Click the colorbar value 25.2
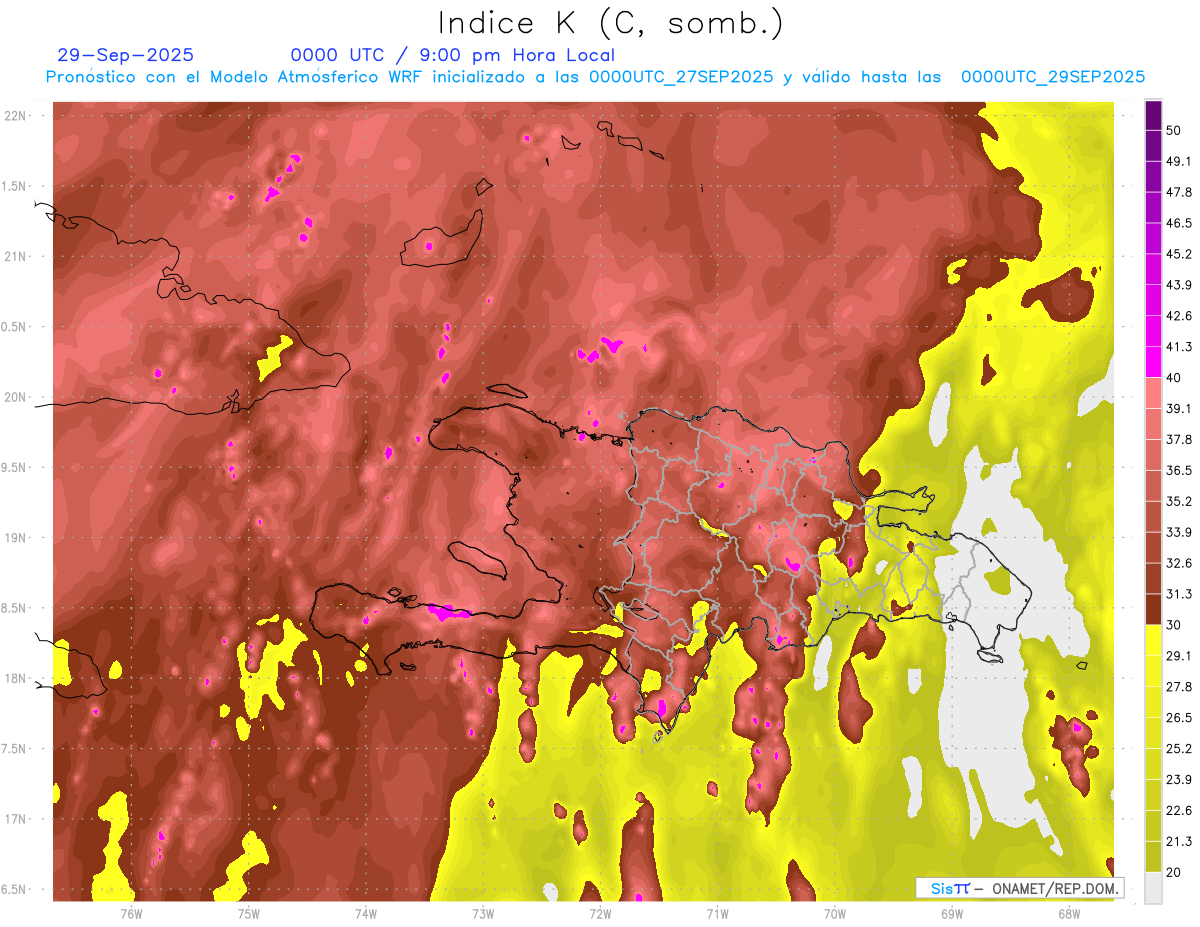The image size is (1200, 927). point(1179,749)
